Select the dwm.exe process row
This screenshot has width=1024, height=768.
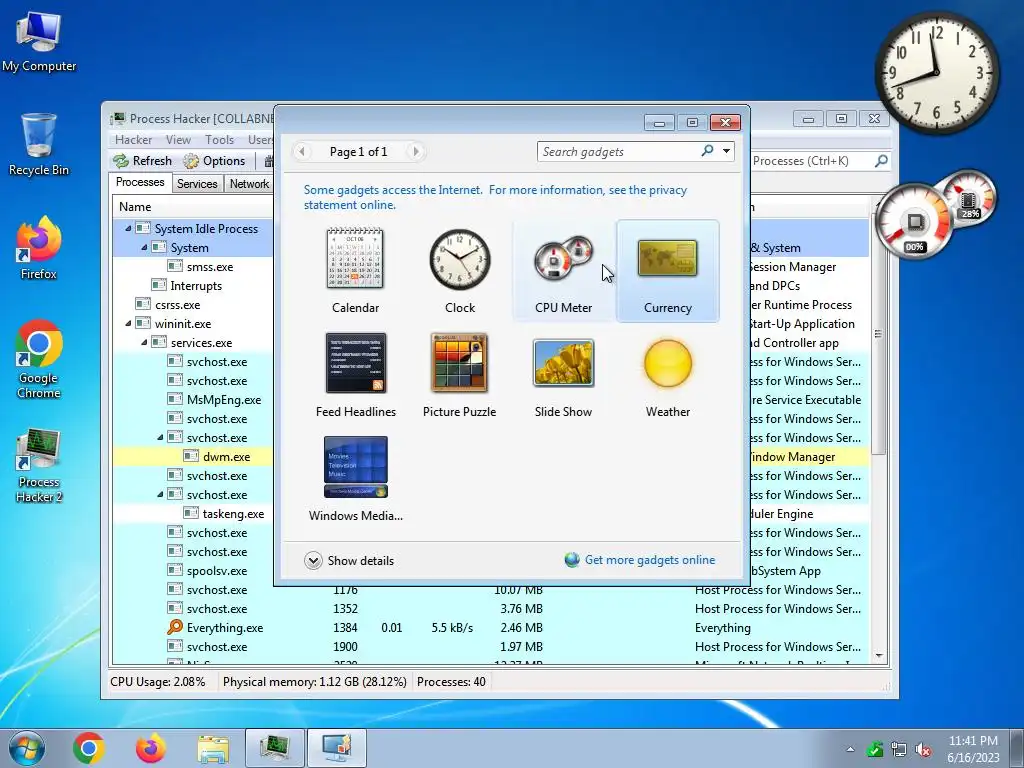(193, 456)
